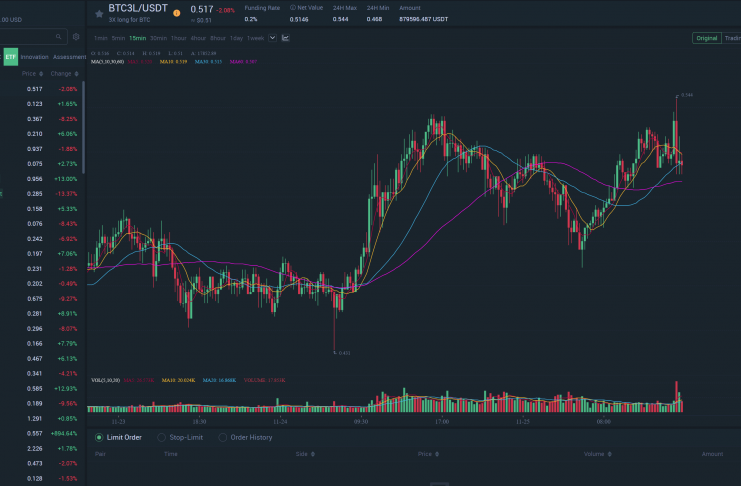Select the Limit Order radio button
741x486 pixels.
point(99,437)
